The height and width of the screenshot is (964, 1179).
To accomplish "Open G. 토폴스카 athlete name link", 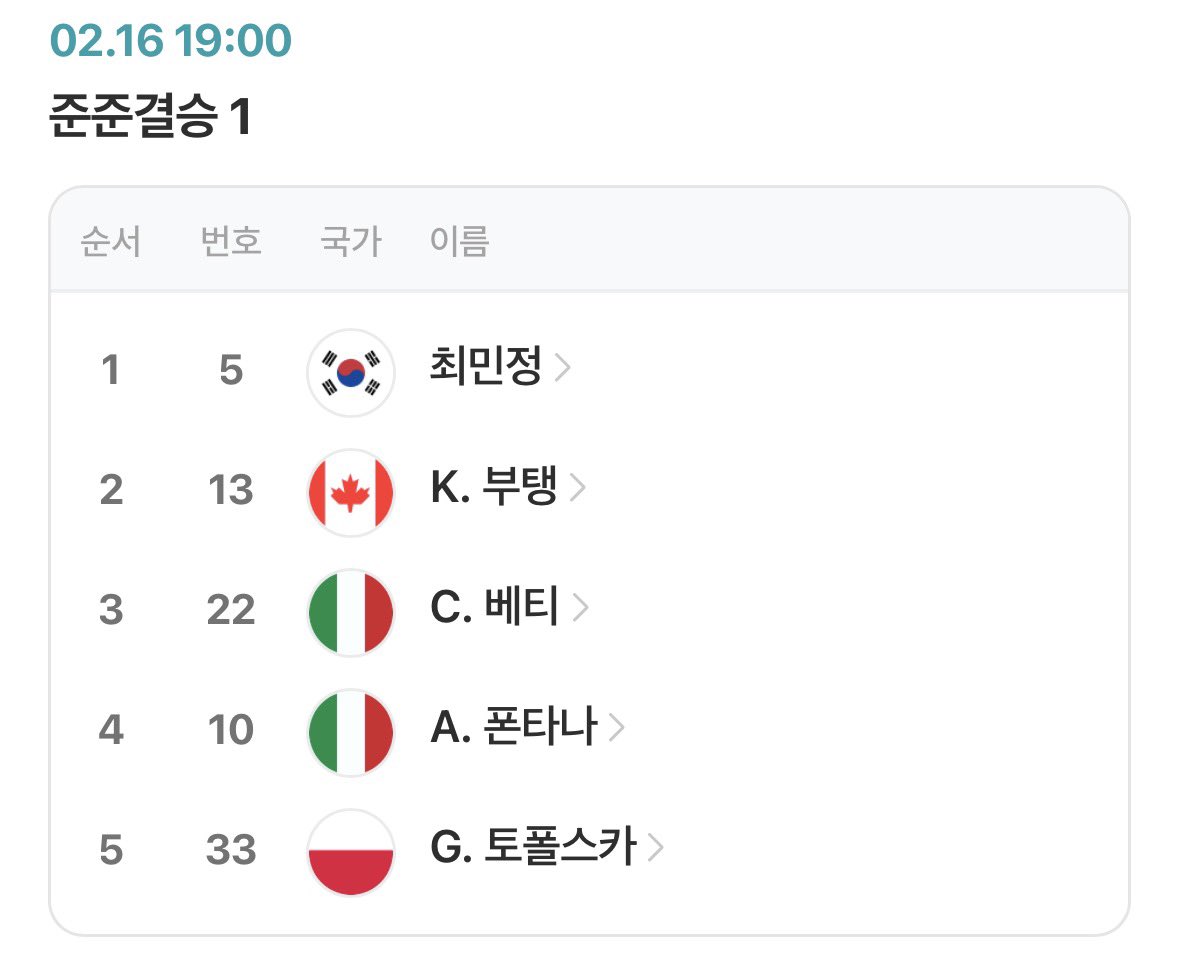I will 533,849.
